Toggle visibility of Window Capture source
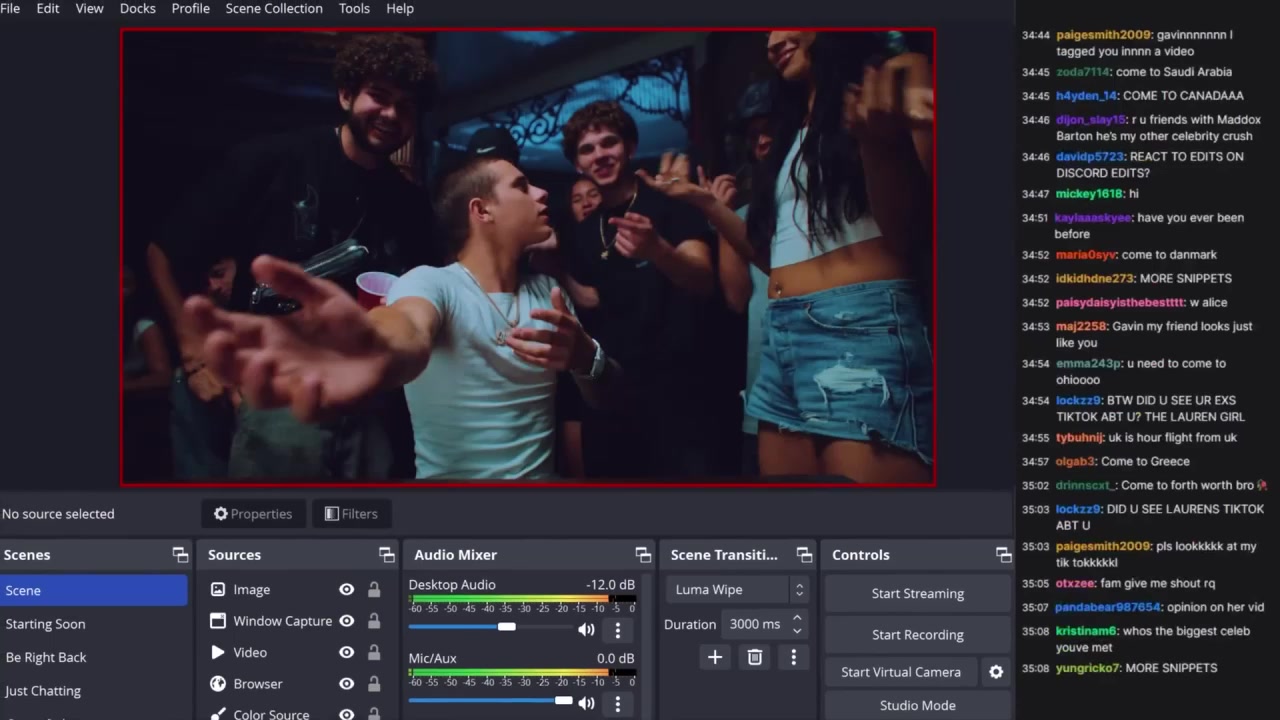 (346, 621)
